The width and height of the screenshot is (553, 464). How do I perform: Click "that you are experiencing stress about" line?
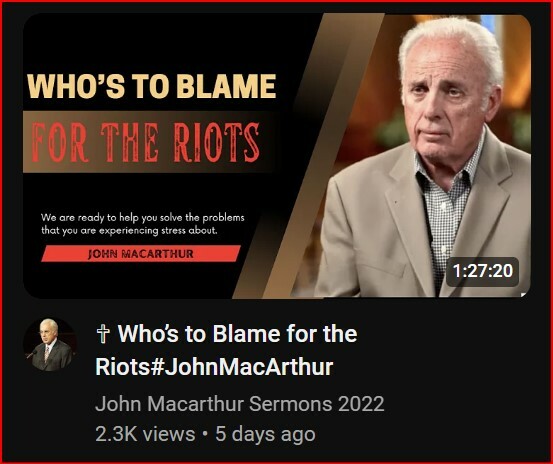click(129, 231)
